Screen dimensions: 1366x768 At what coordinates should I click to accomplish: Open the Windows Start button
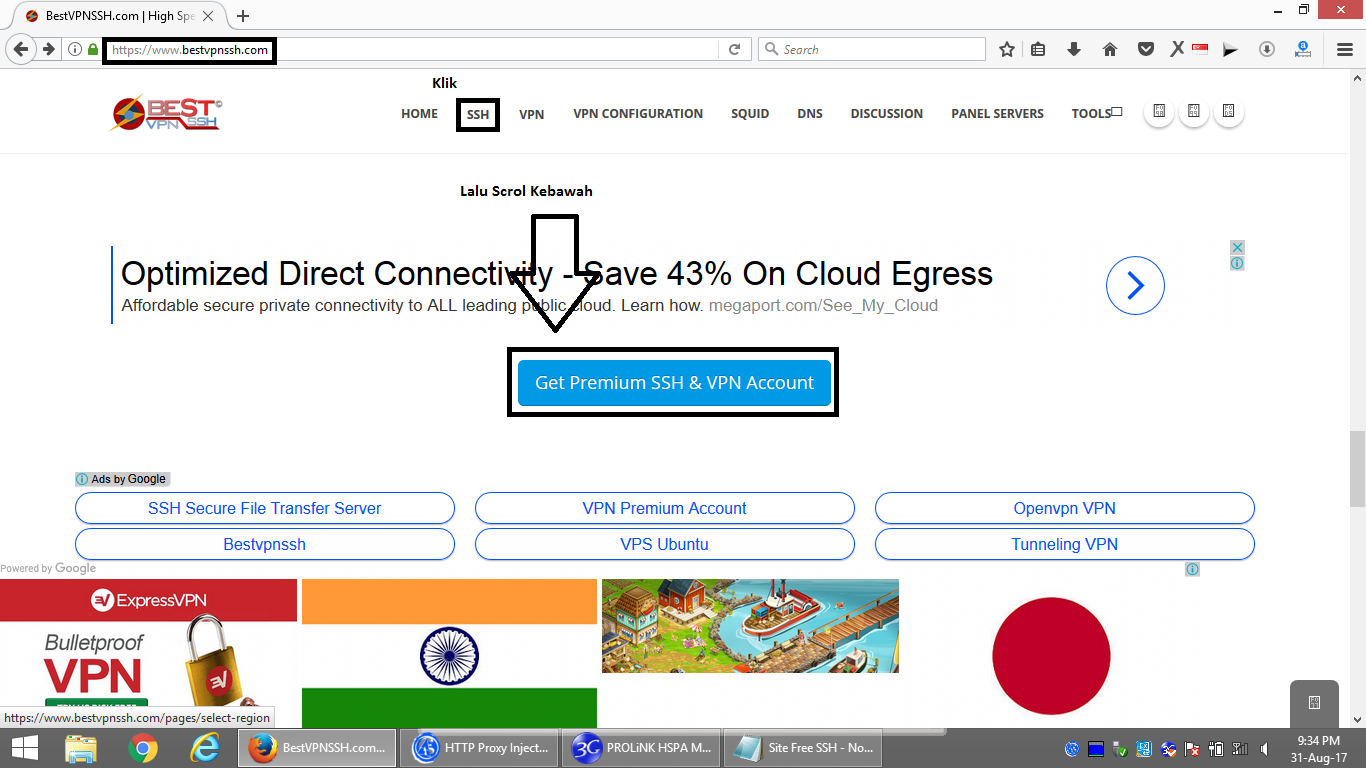coord(25,748)
